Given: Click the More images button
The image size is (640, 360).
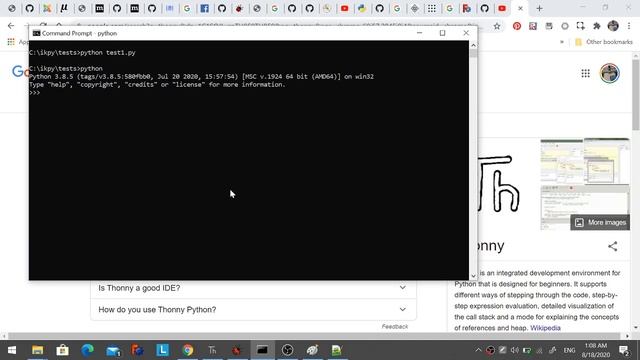Looking at the screenshot, I should point(600,222).
